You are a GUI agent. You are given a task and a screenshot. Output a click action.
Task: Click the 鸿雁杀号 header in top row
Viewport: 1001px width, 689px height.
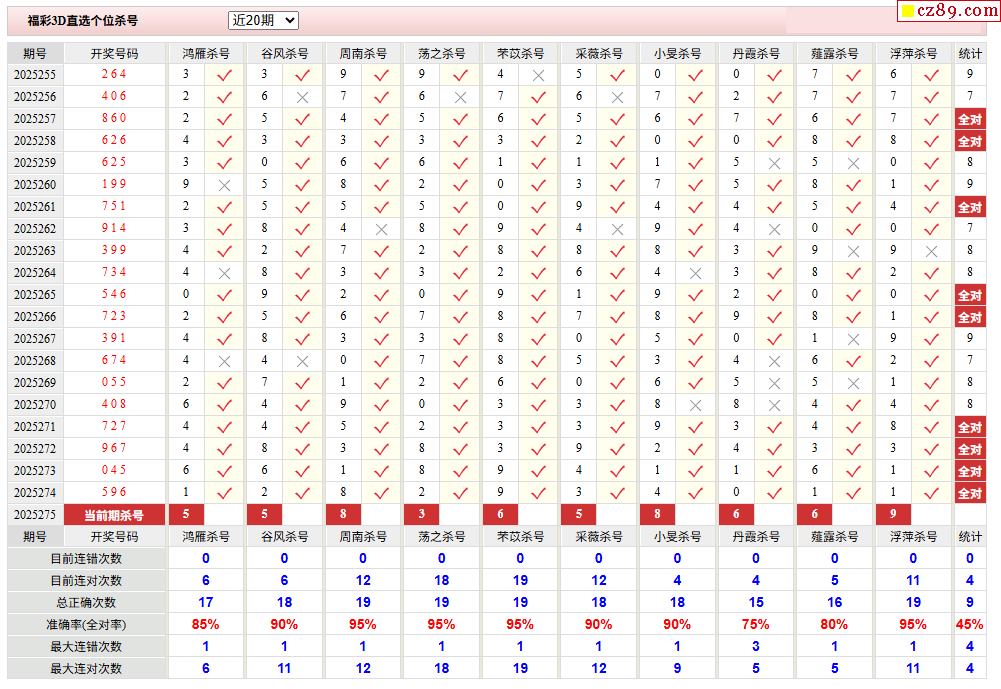[205, 53]
